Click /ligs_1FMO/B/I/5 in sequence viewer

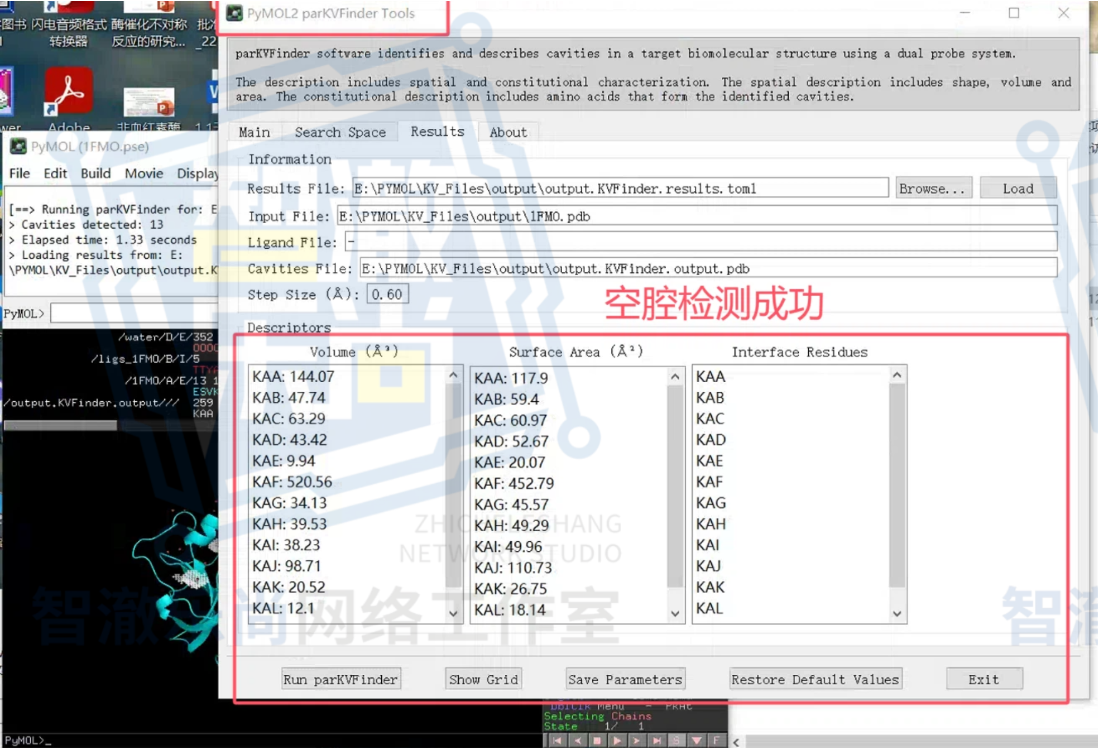[145, 359]
